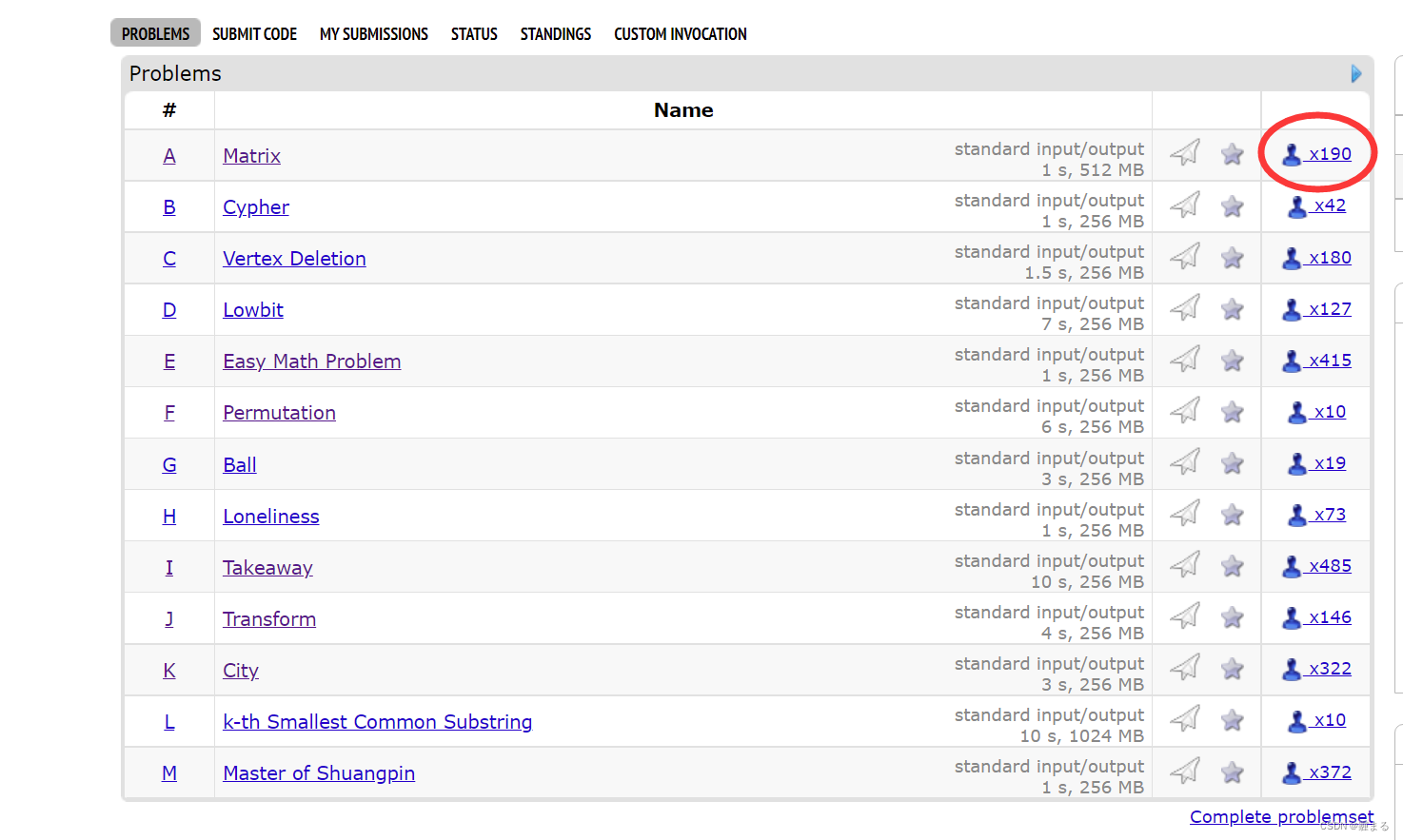The height and width of the screenshot is (840, 1403).
Task: Open Permutation problem link
Action: [279, 413]
